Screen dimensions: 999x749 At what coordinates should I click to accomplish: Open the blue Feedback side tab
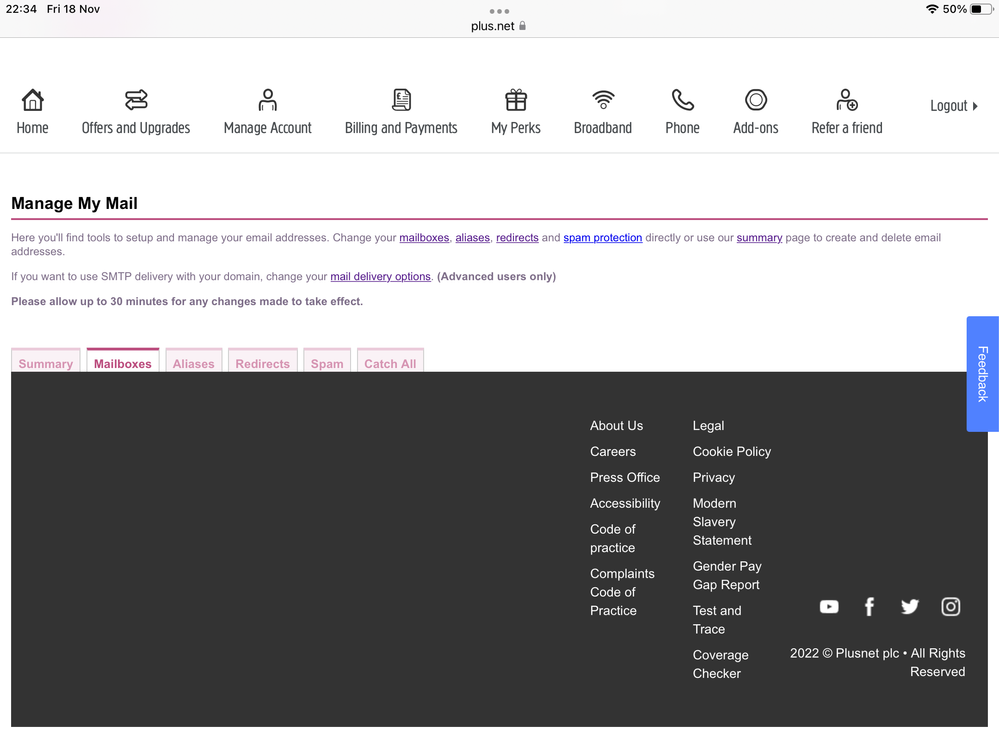(x=982, y=374)
